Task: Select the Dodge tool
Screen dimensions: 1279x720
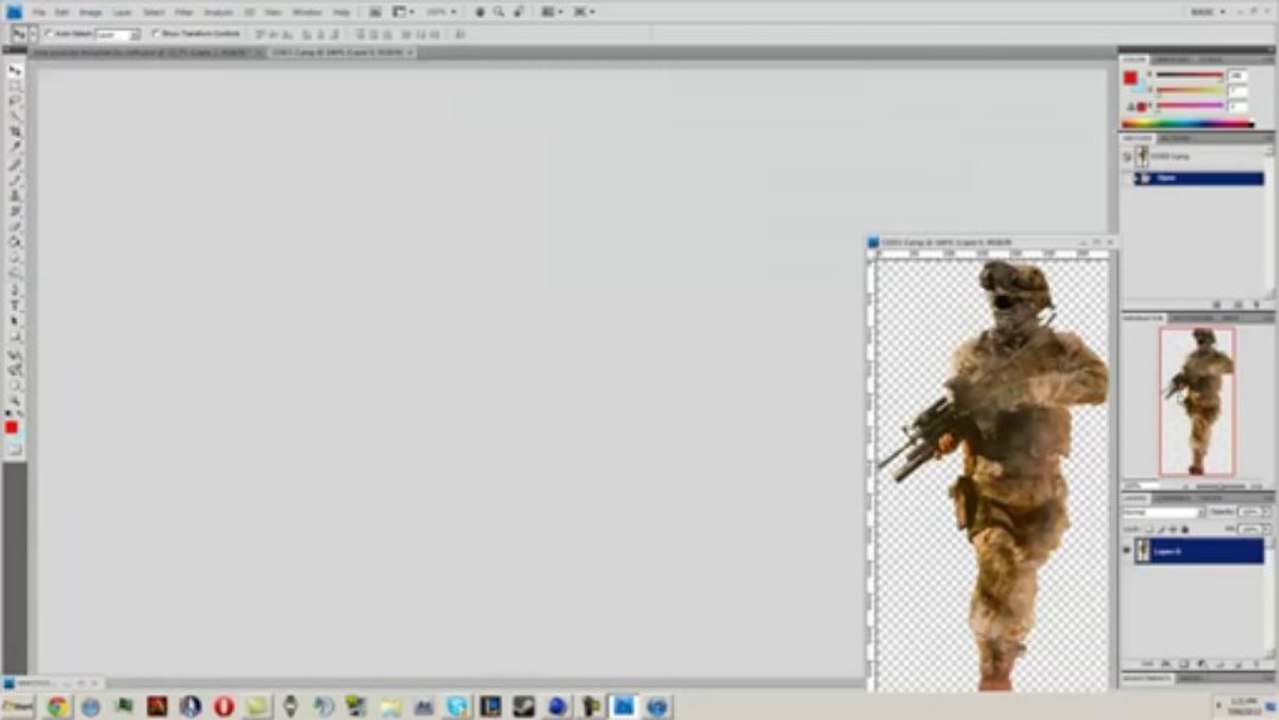Action: [x=15, y=271]
